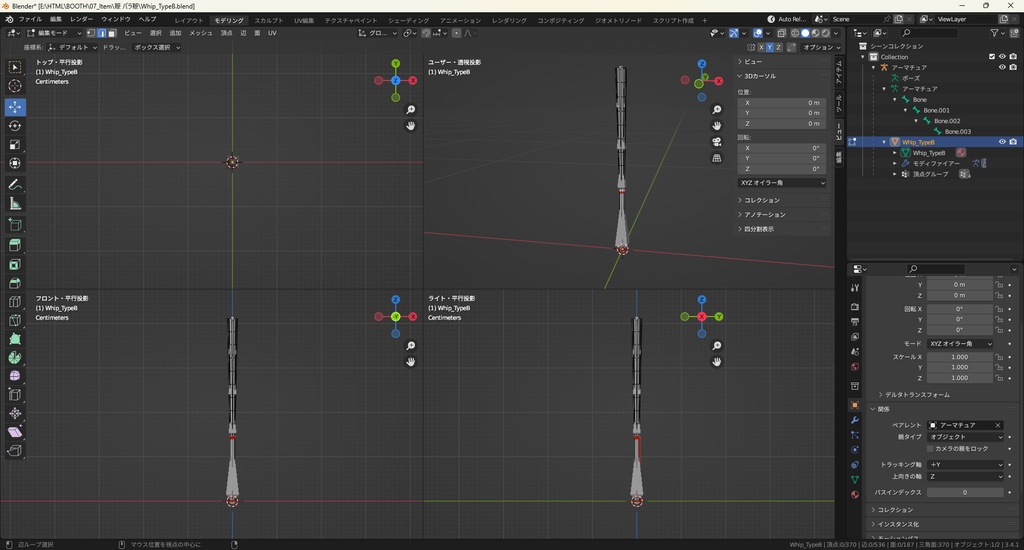Switch to the スカルプト workspace tab

pos(268,20)
